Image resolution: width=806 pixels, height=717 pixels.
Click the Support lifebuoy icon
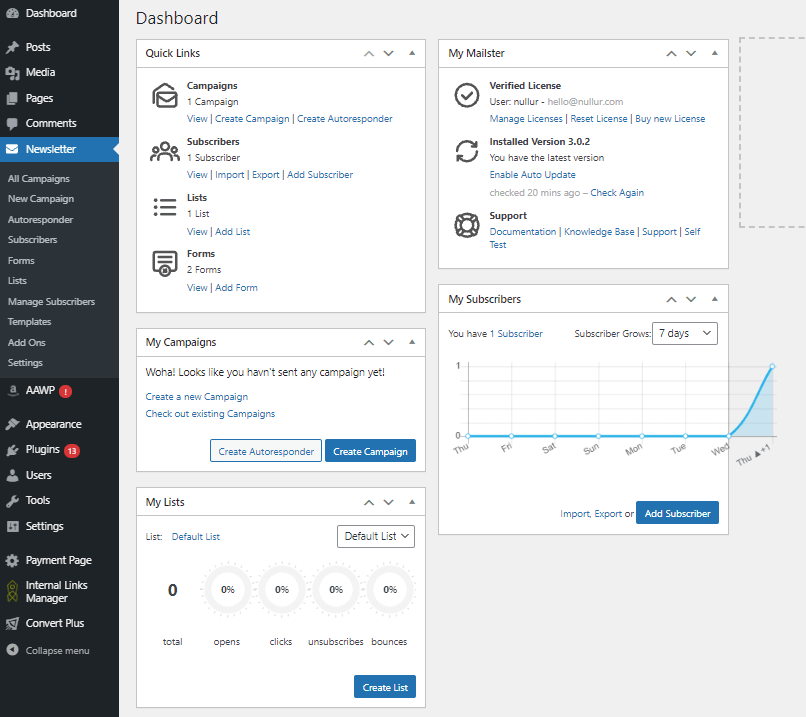[466, 224]
